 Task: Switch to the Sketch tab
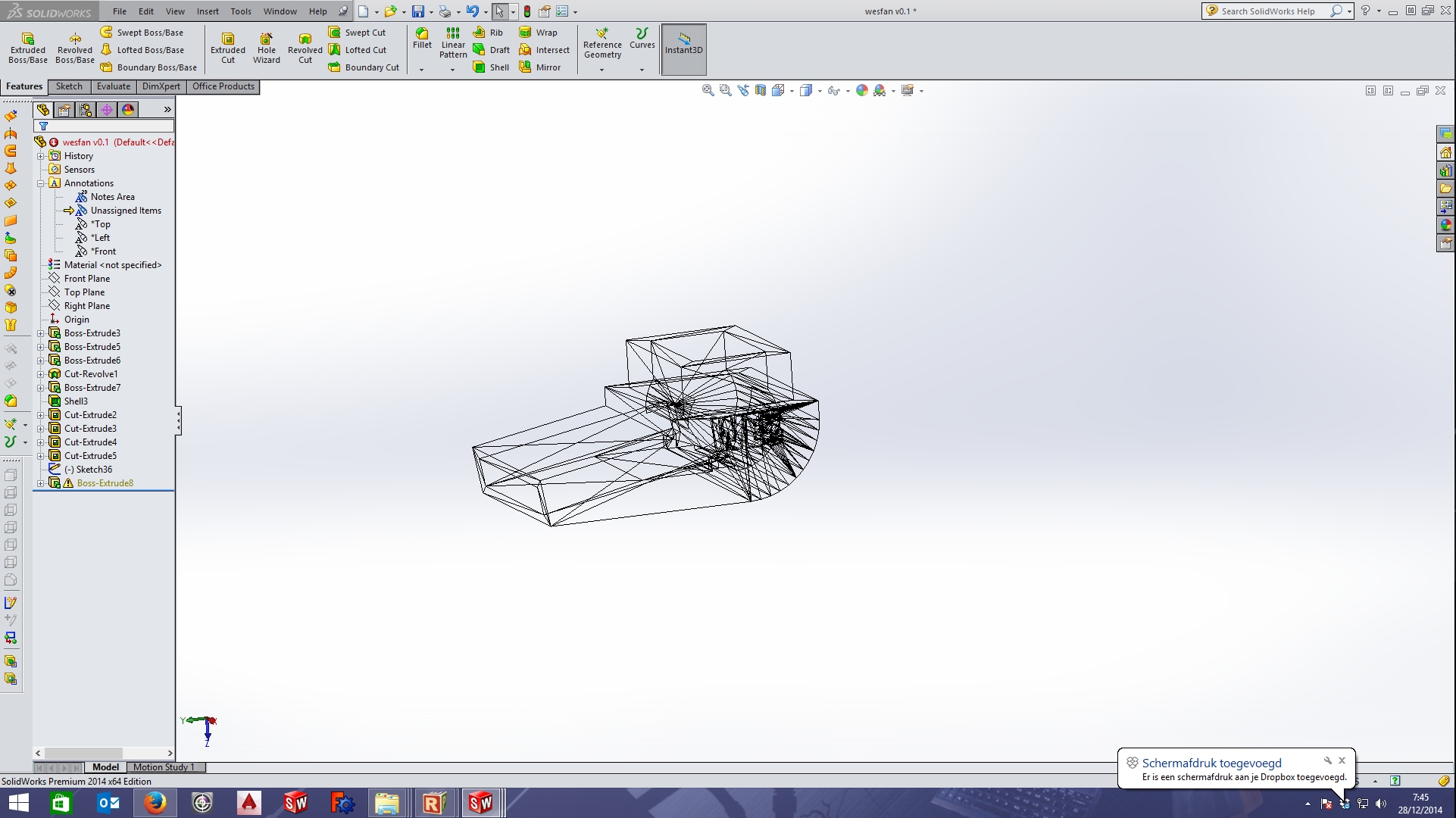pos(69,86)
